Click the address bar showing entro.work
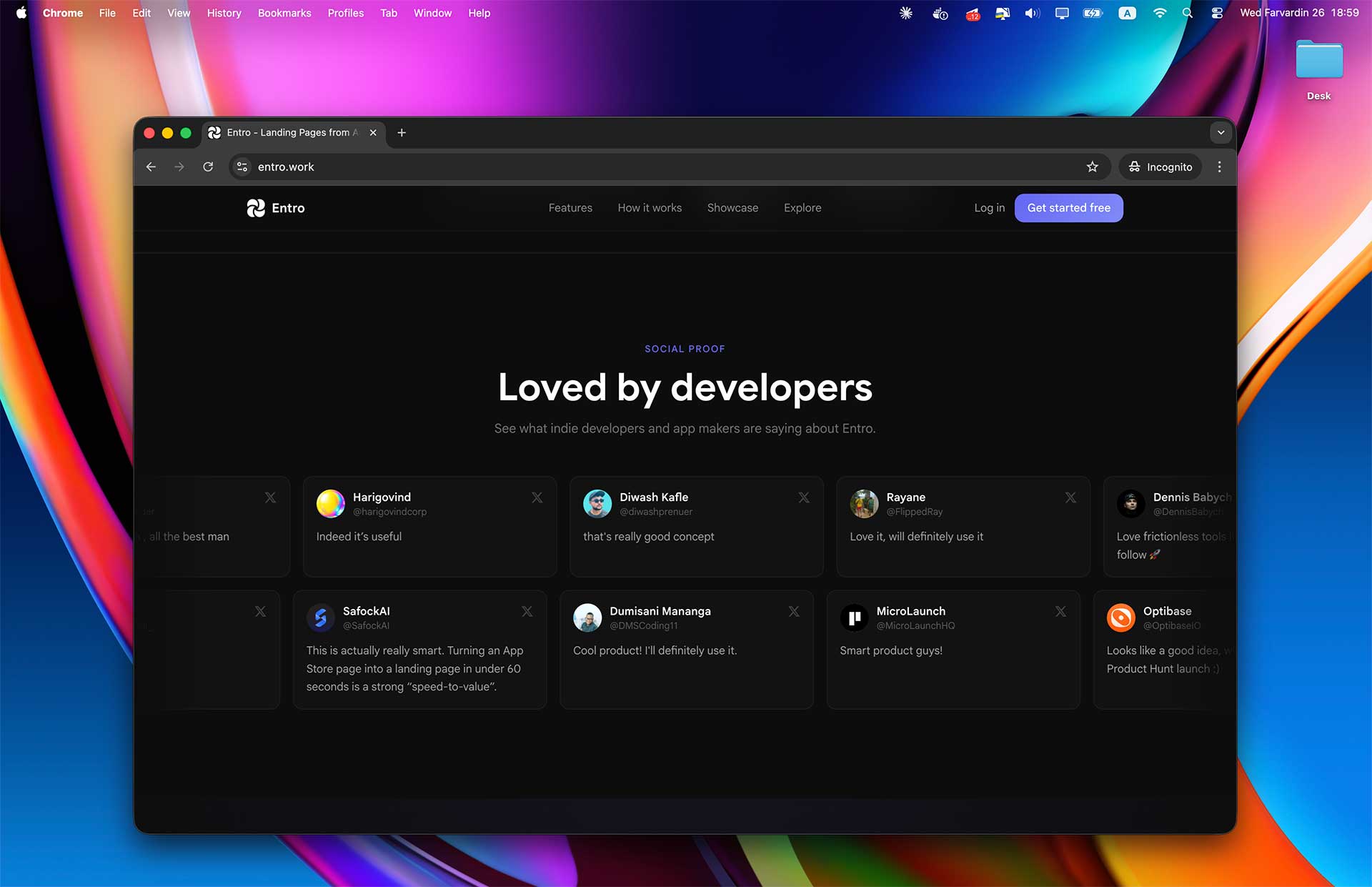 coord(643,167)
